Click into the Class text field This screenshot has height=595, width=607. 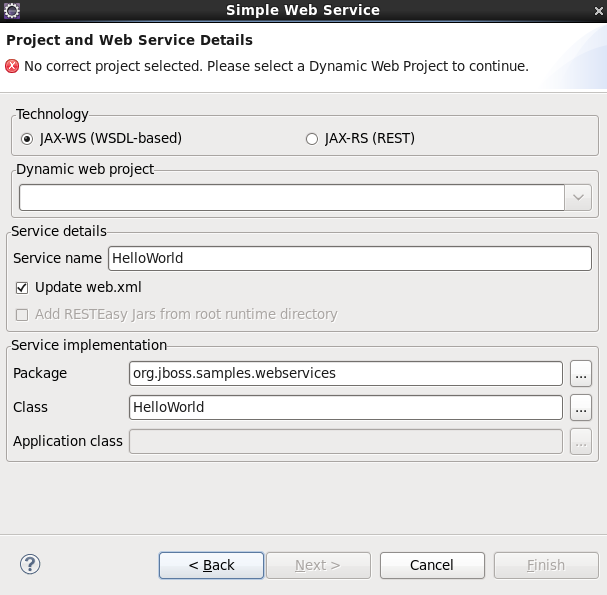point(345,407)
